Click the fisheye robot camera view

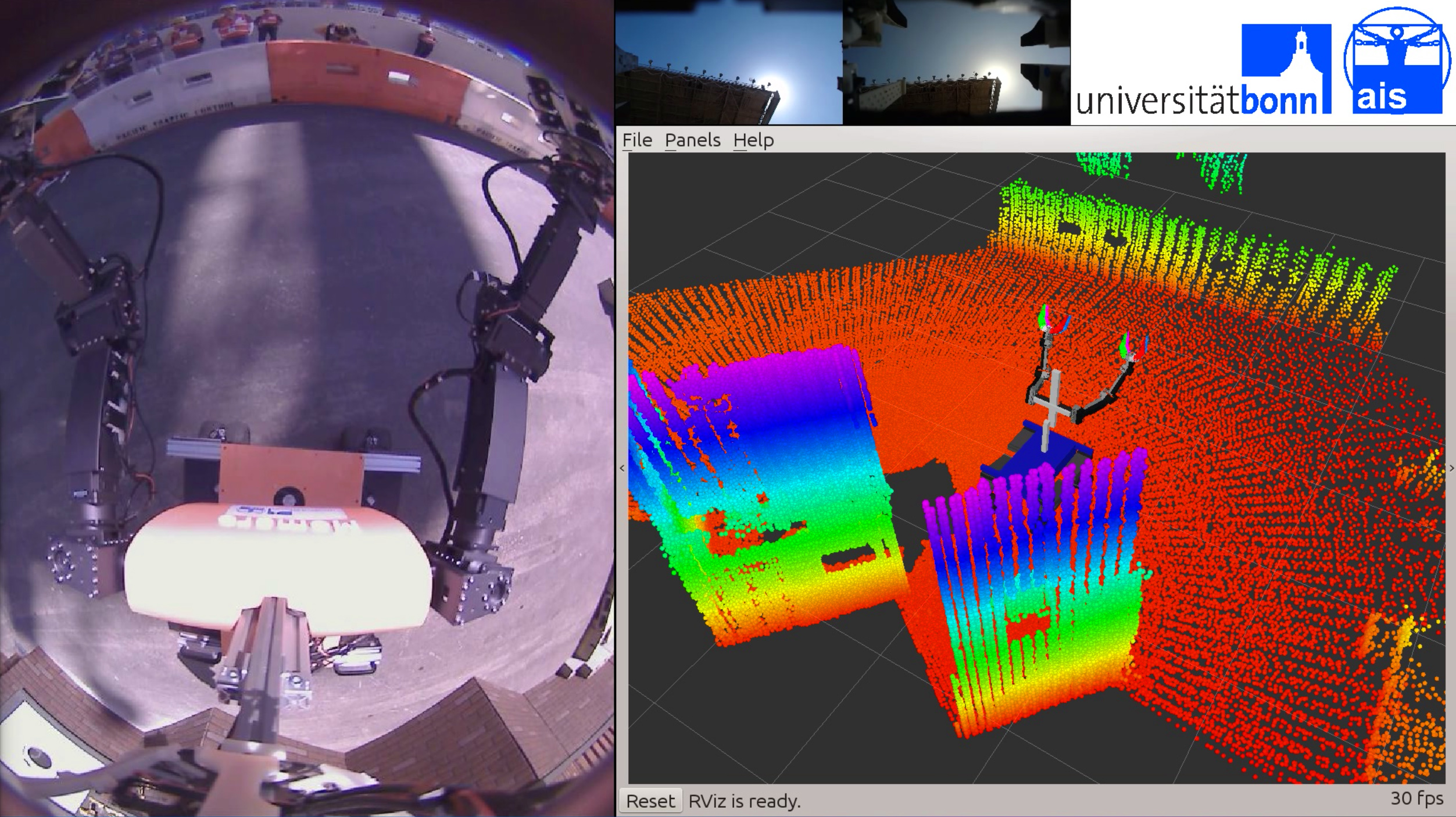[307, 408]
